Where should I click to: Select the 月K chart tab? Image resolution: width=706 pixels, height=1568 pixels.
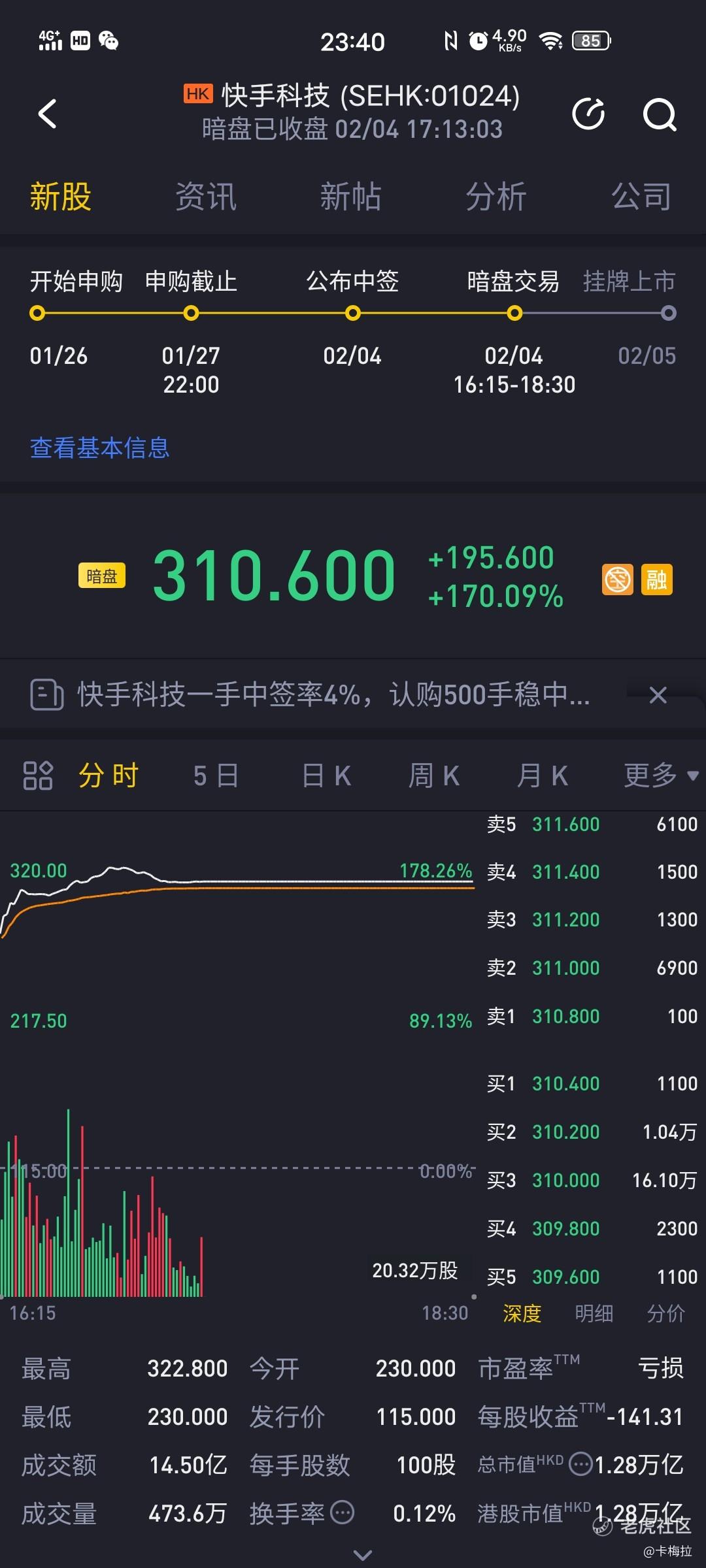pos(542,776)
